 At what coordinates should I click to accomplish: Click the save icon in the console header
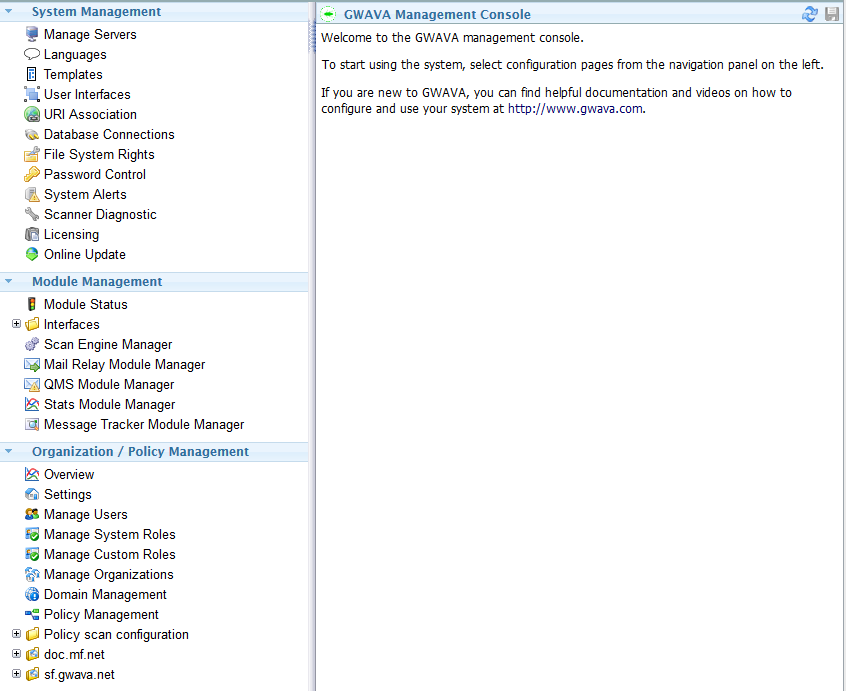click(832, 14)
